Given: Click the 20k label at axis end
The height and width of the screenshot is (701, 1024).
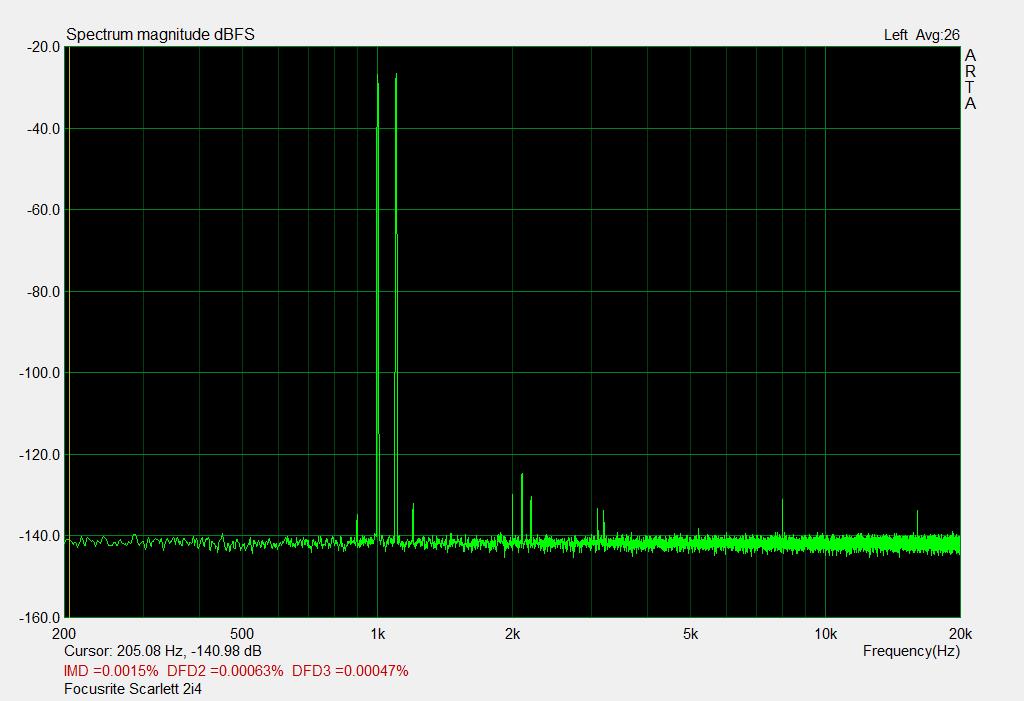Looking at the screenshot, I should [x=959, y=634].
